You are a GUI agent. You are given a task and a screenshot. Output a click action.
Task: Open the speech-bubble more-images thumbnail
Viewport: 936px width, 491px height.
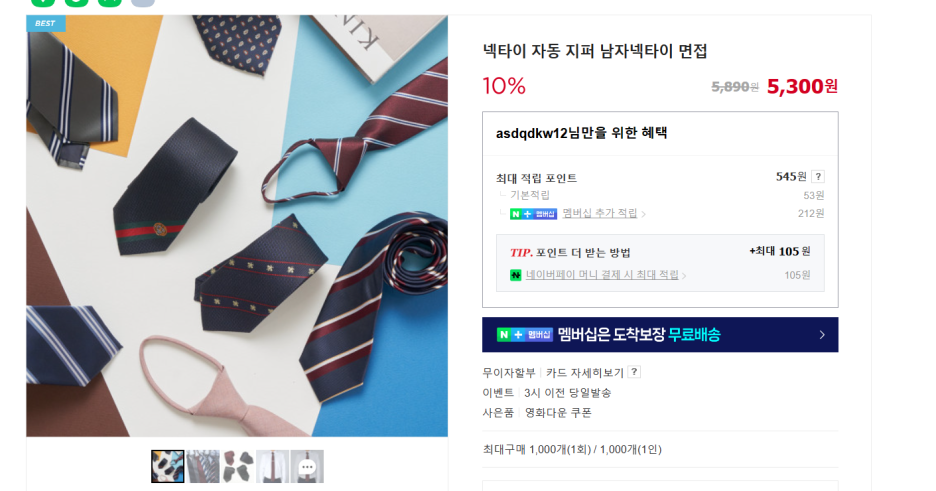click(307, 467)
